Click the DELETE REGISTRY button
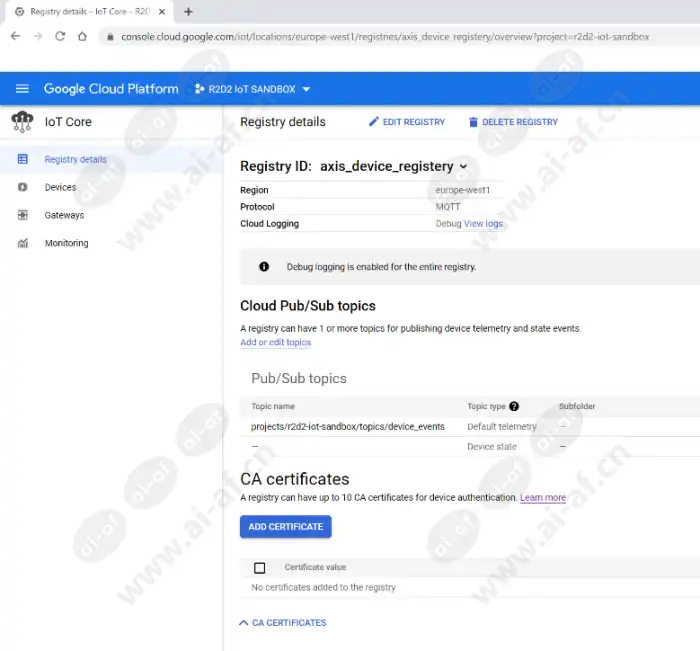This screenshot has height=651, width=700. coord(513,122)
